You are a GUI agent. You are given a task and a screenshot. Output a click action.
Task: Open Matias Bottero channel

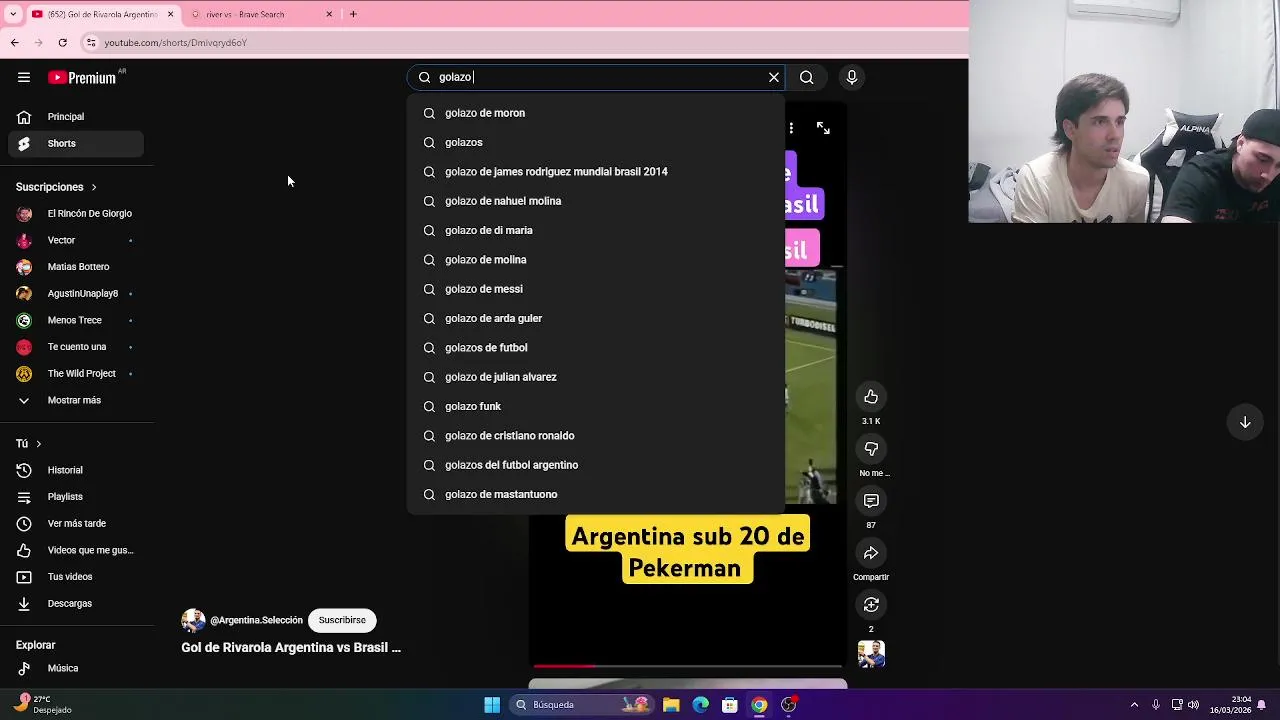point(76,267)
